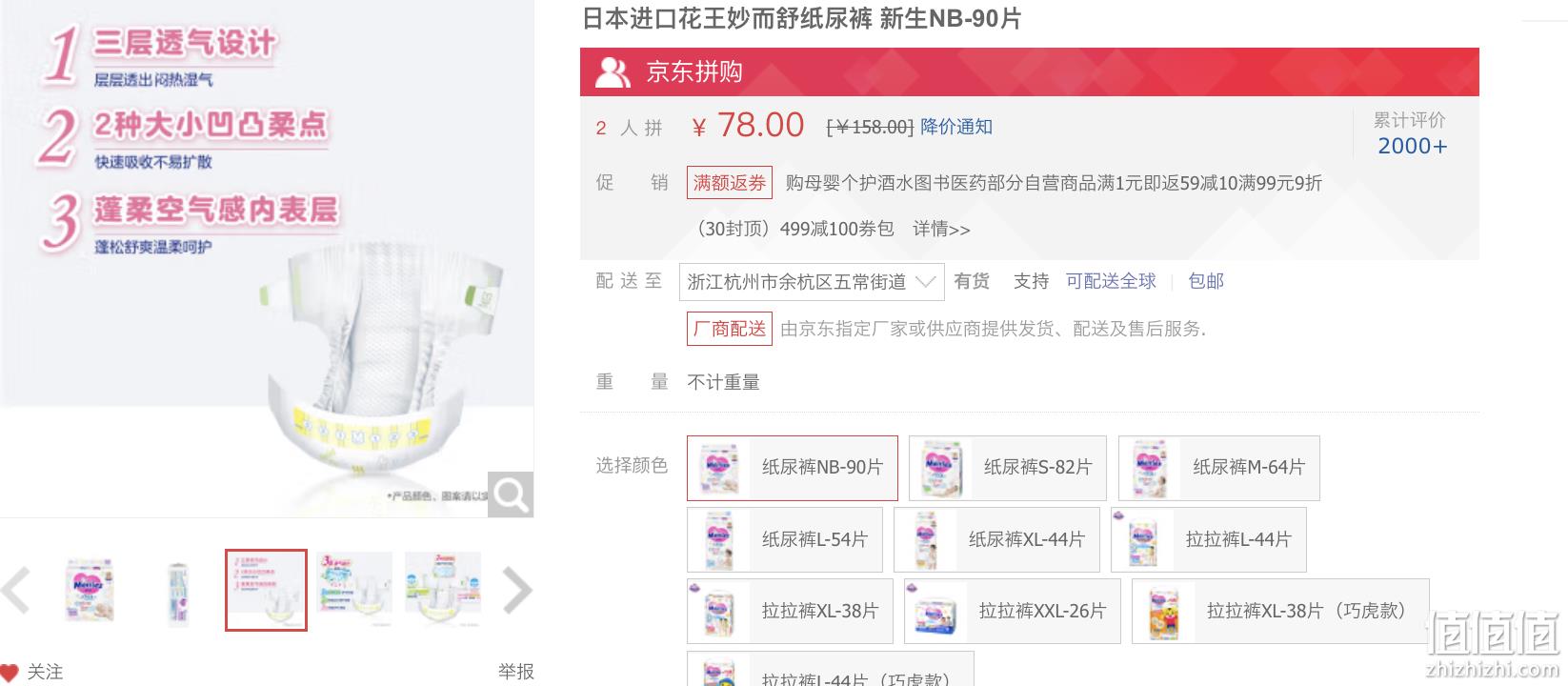Click the 京东拼购 banner title
Viewport: 1568px width, 686px height.
coord(694,72)
